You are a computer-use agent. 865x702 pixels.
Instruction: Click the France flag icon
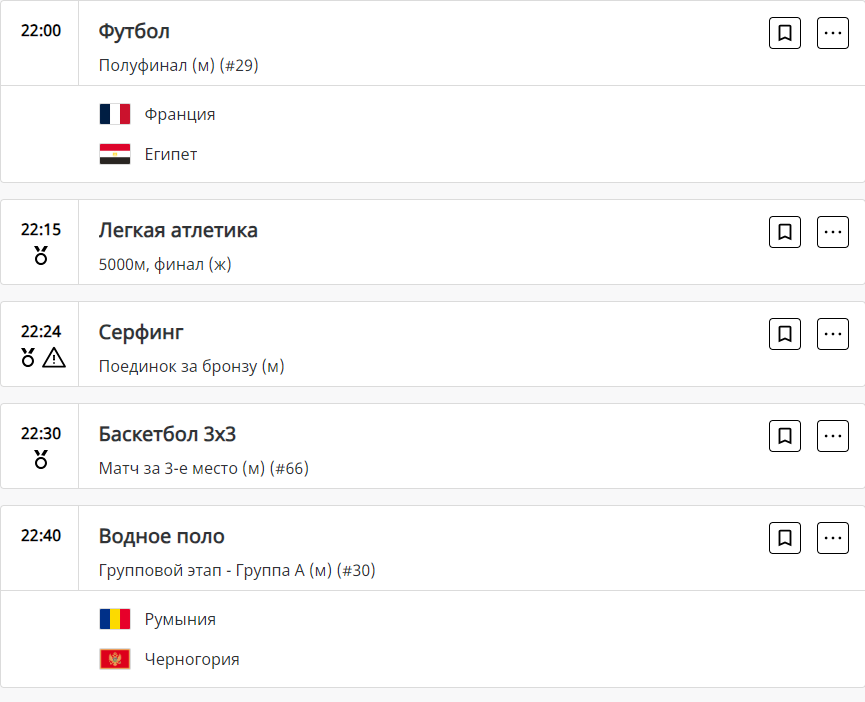pos(115,114)
